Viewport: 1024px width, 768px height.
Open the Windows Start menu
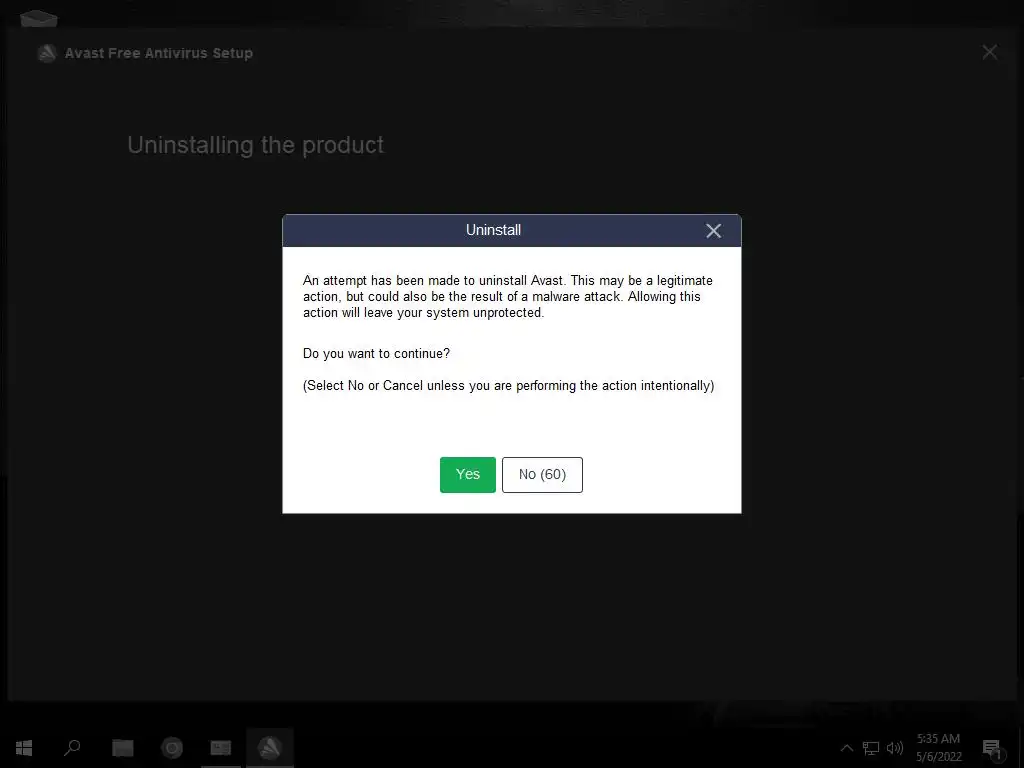pos(24,748)
